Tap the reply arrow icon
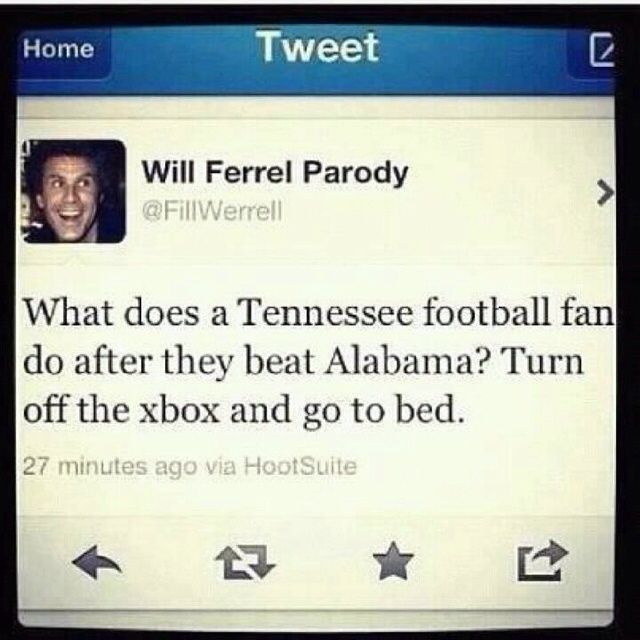The width and height of the screenshot is (640, 640). tap(97, 562)
